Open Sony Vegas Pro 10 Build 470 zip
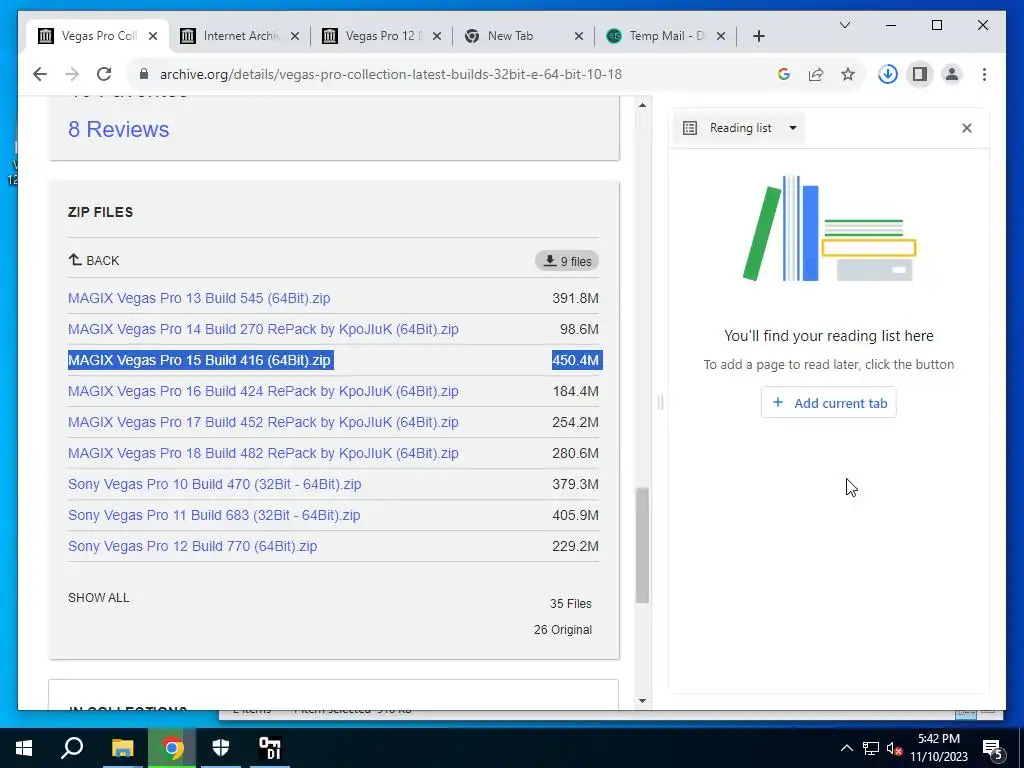 [215, 485]
